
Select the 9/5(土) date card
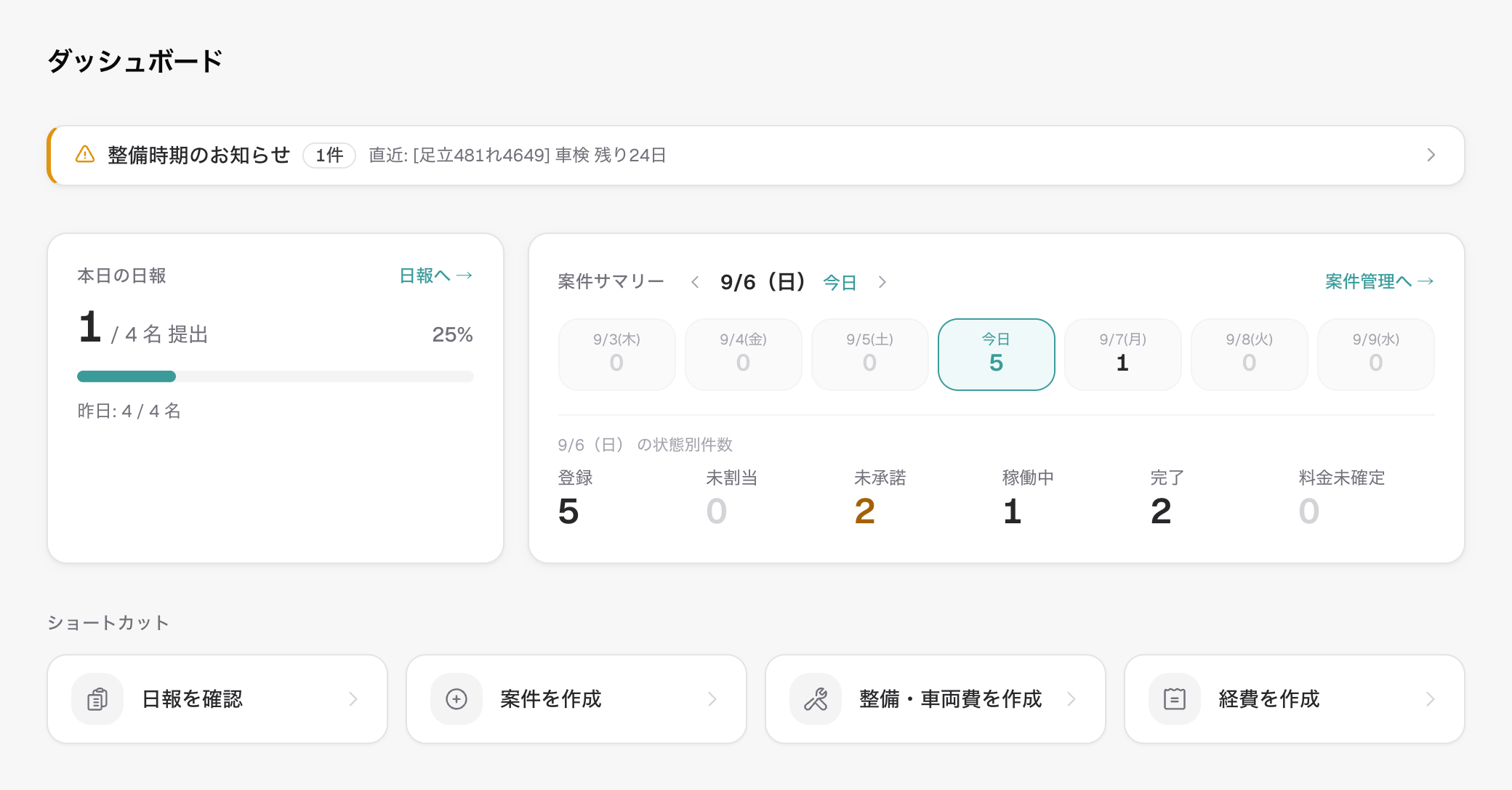[869, 355]
